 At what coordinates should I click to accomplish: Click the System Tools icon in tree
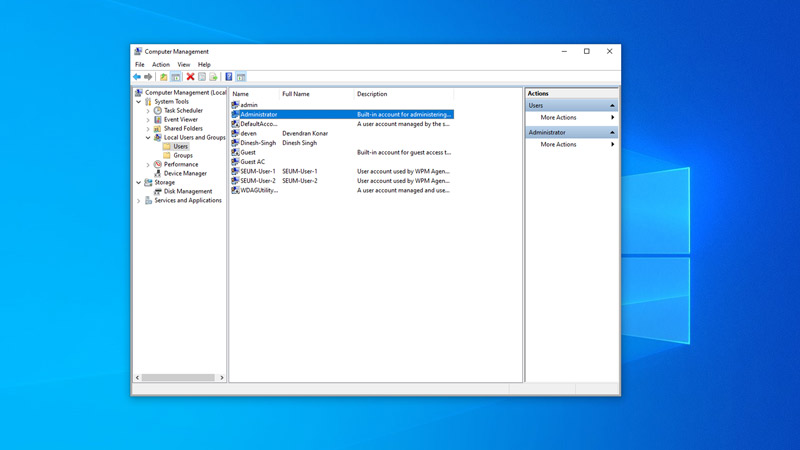click(148, 102)
